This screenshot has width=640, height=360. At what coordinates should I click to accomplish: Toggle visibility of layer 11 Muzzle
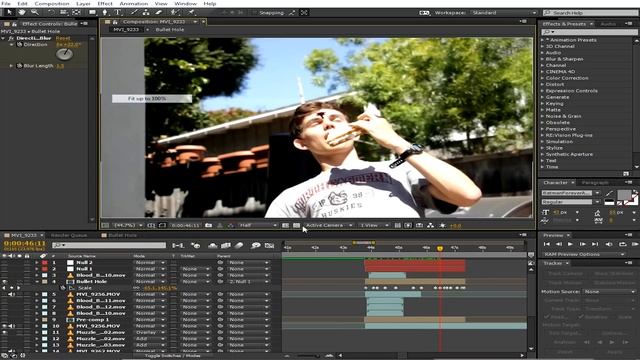(4, 332)
